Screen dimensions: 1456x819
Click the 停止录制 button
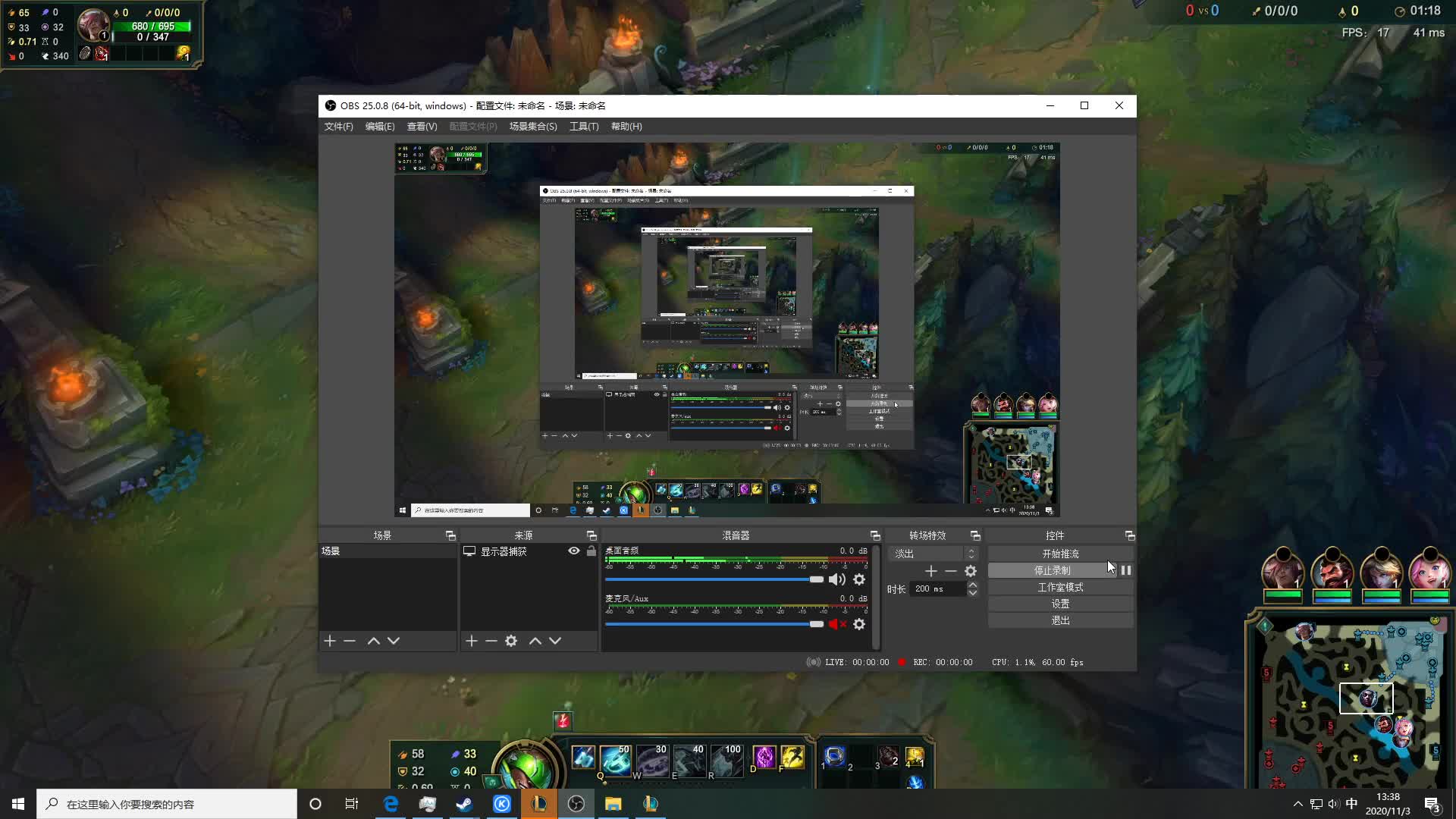[1052, 570]
